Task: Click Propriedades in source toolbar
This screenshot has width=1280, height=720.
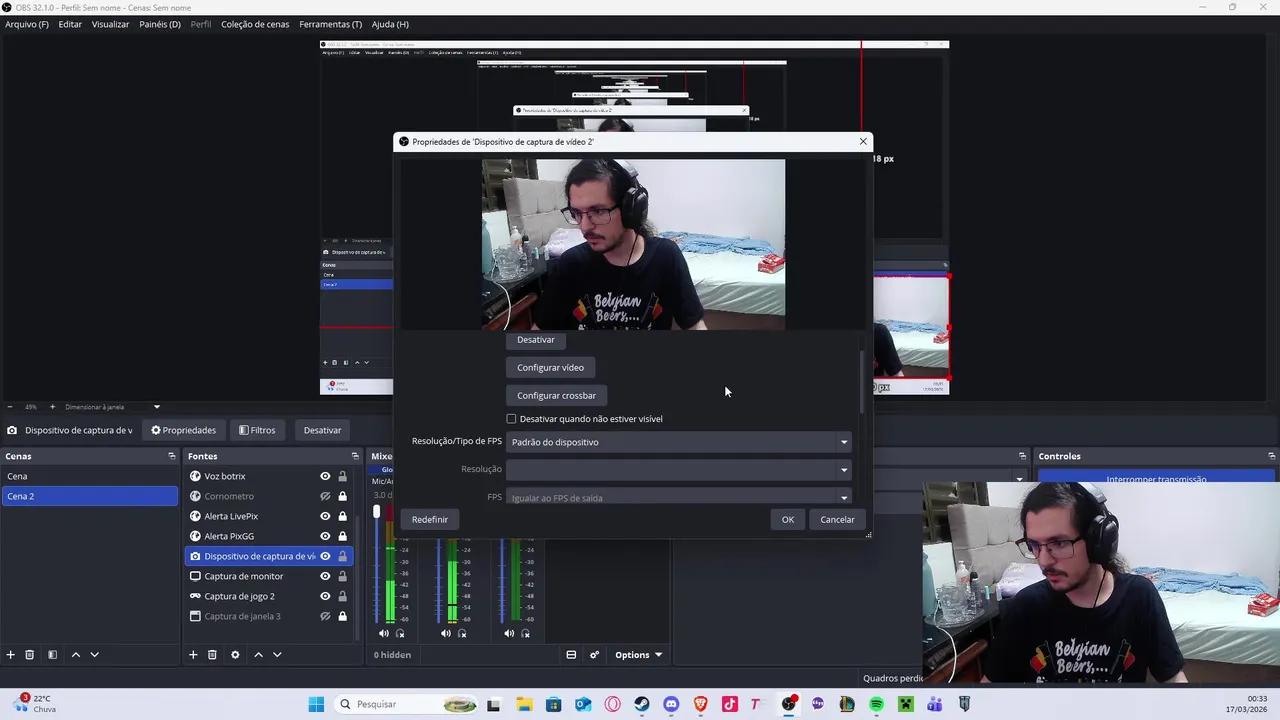Action: [x=183, y=430]
